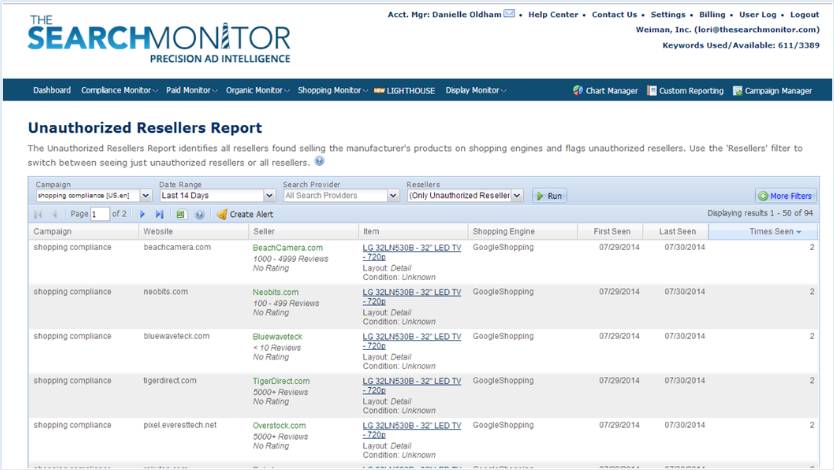Email account manager via envelope icon
This screenshot has height=470, width=834.
click(509, 13)
